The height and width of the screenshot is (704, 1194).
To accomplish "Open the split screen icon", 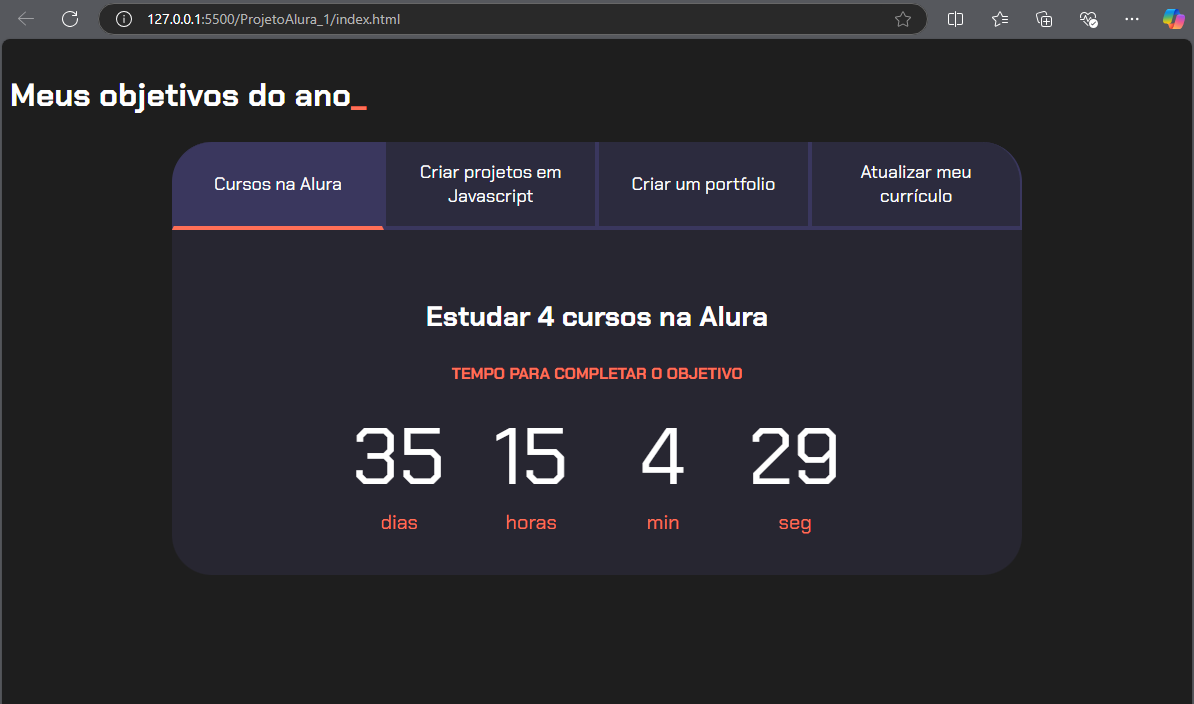I will (x=955, y=18).
